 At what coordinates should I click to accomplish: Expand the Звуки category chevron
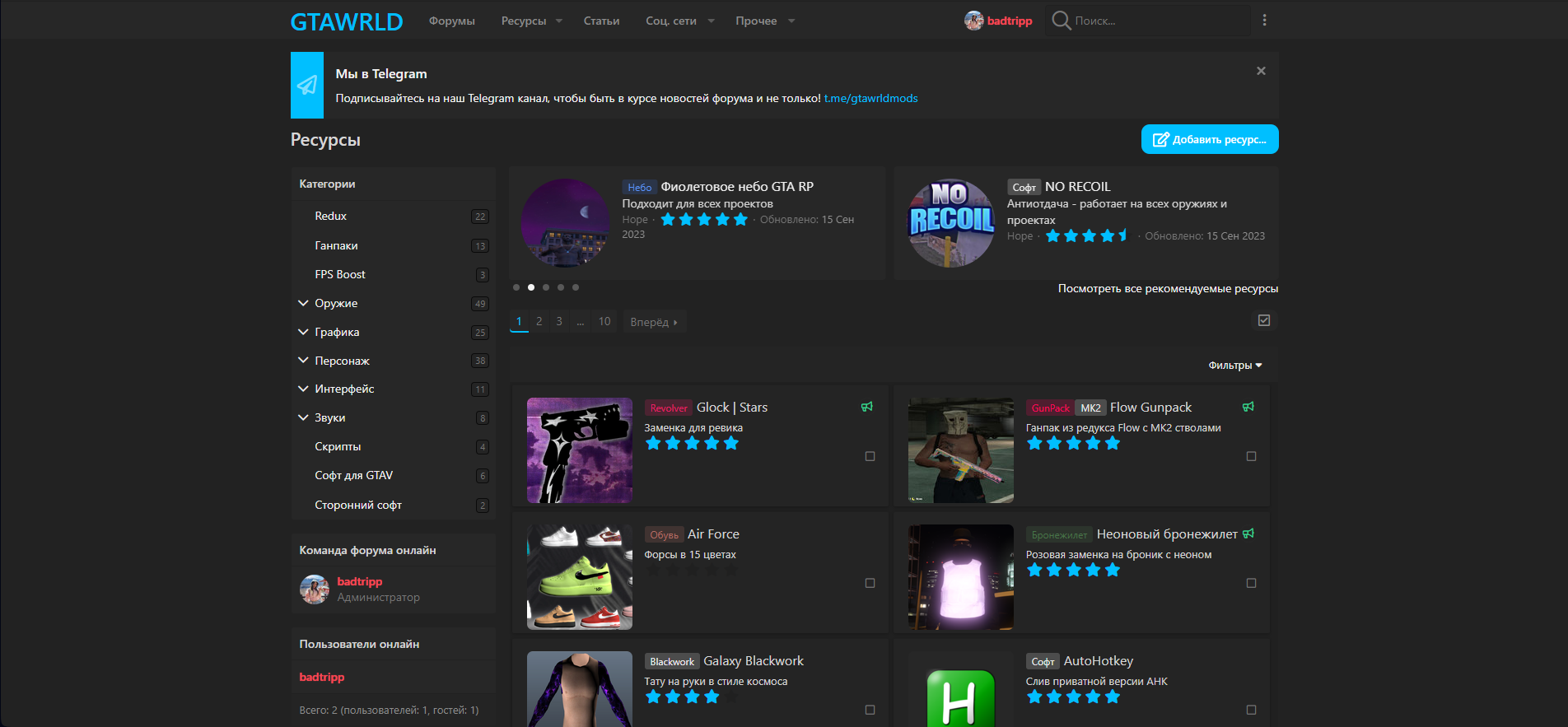(303, 417)
